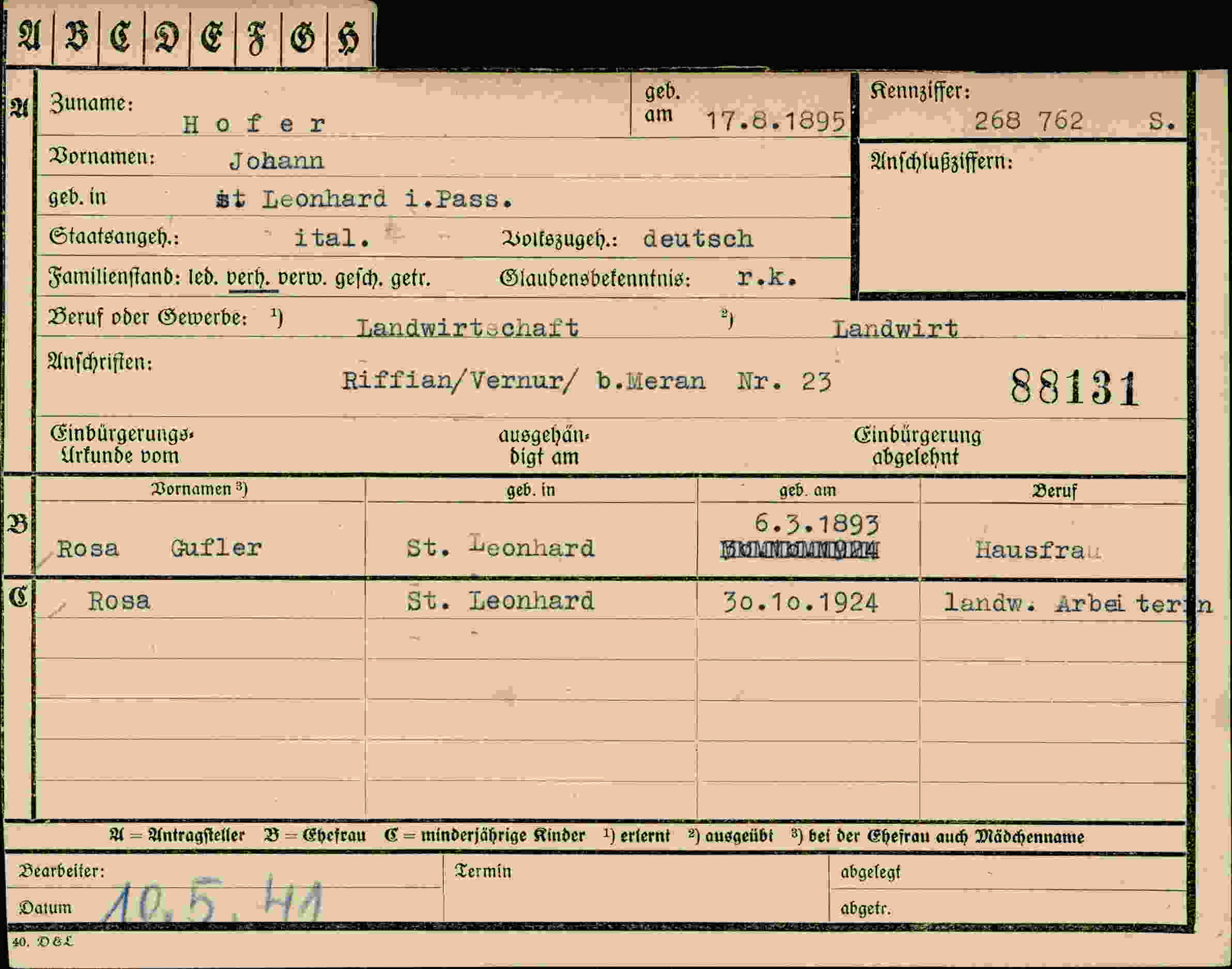Click the house number 'Nr. 23'

[784, 382]
